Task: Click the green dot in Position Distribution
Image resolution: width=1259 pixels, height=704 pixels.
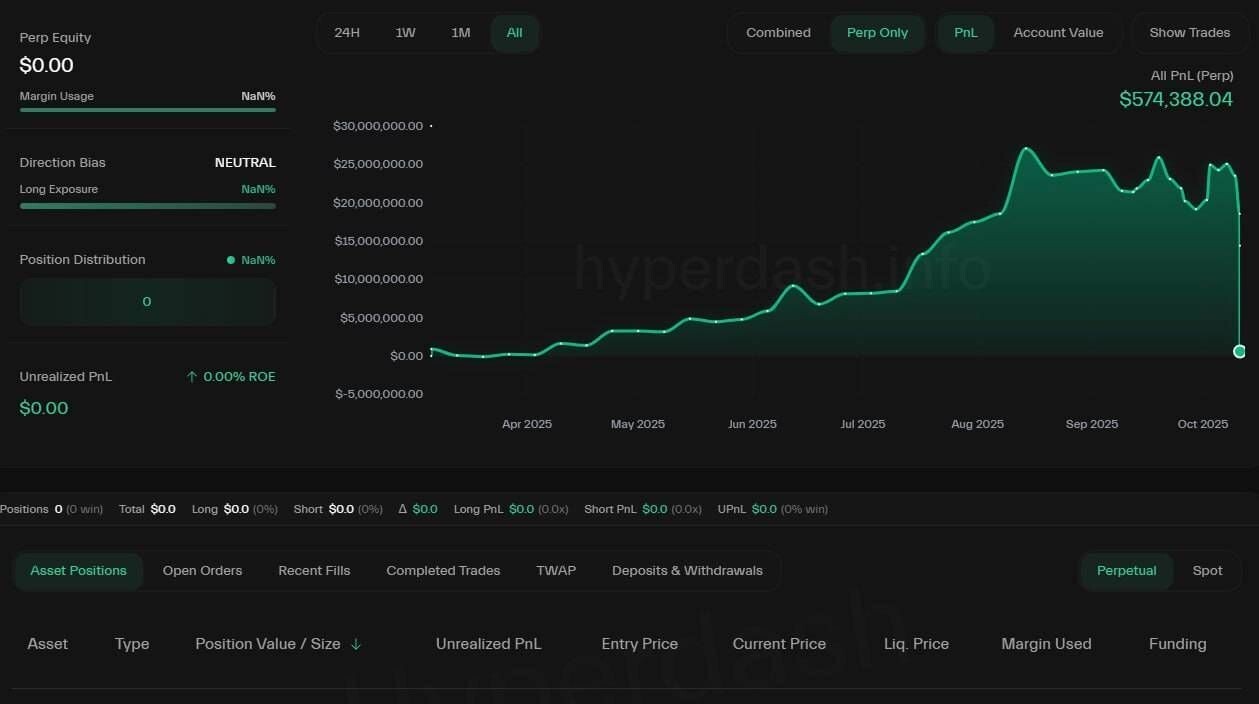Action: 231,260
